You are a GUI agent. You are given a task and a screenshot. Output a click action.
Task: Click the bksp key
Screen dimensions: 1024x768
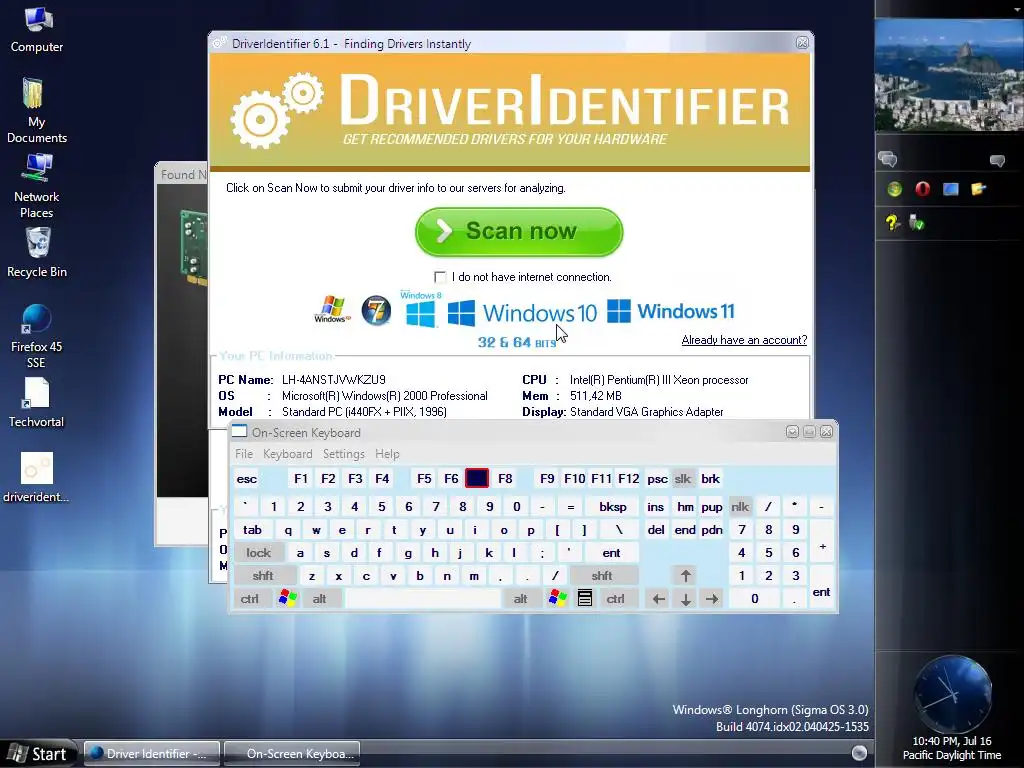tap(613, 507)
